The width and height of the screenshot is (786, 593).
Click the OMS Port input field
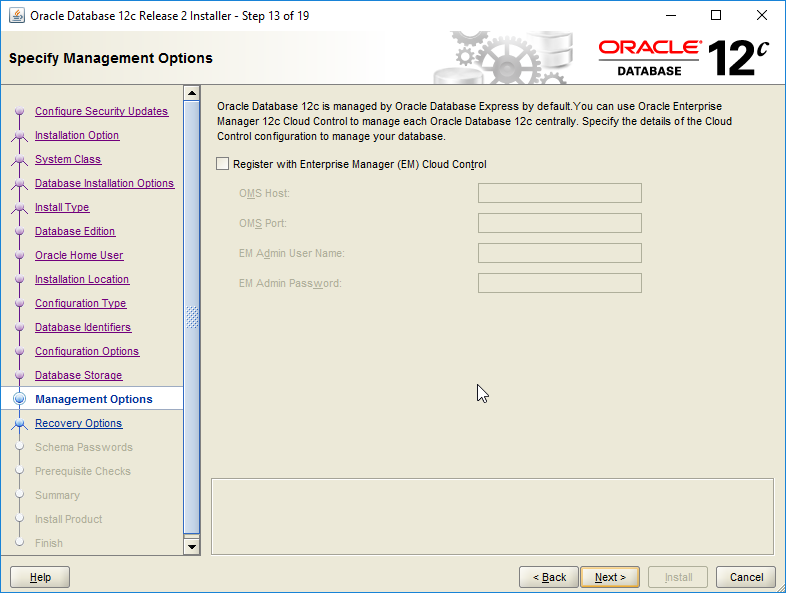559,223
